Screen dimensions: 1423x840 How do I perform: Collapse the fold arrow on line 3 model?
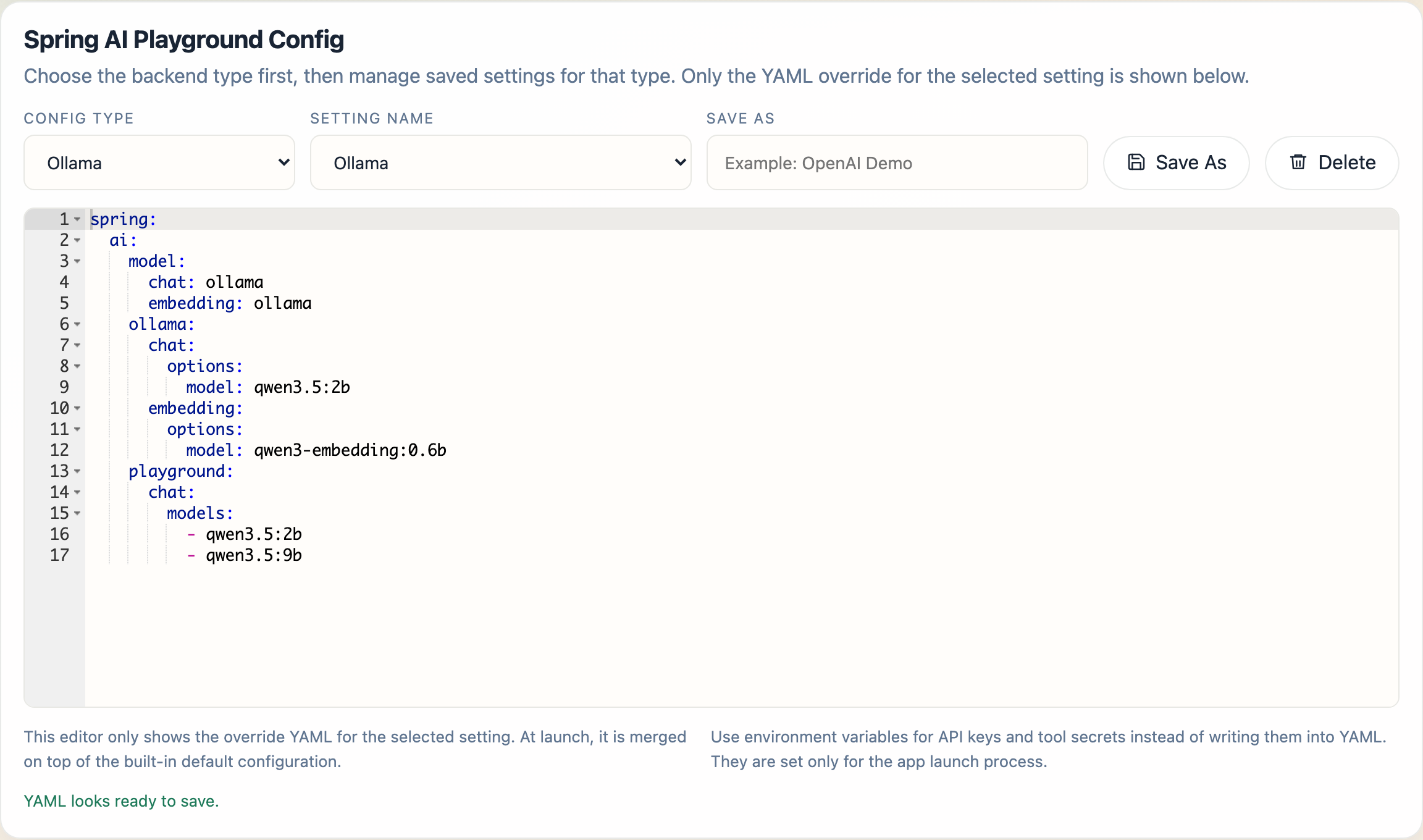(77, 261)
